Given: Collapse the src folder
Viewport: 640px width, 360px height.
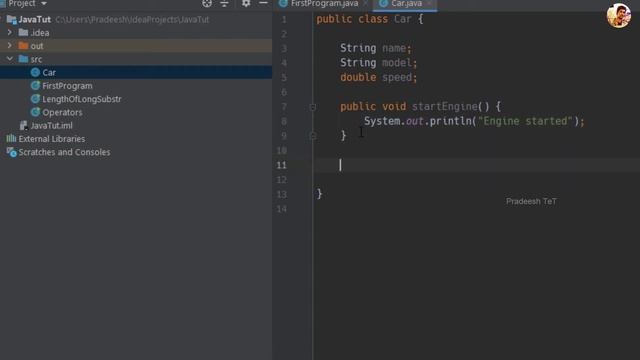Looking at the screenshot, I should (10, 59).
